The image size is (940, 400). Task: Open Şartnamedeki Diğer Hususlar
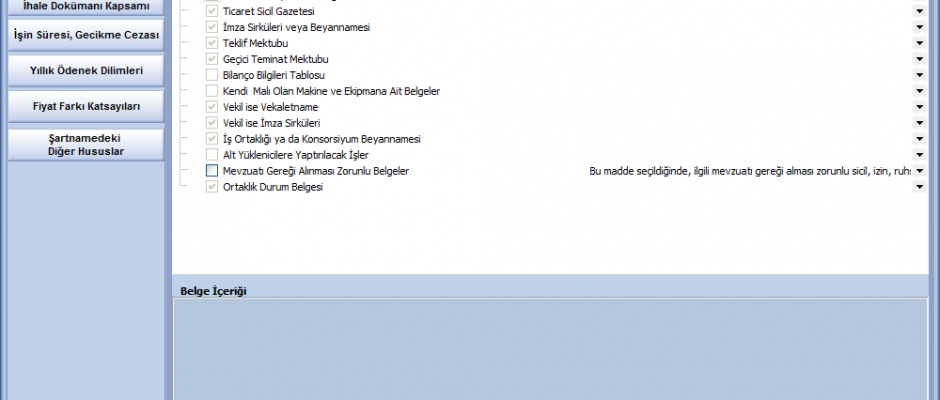(85, 145)
